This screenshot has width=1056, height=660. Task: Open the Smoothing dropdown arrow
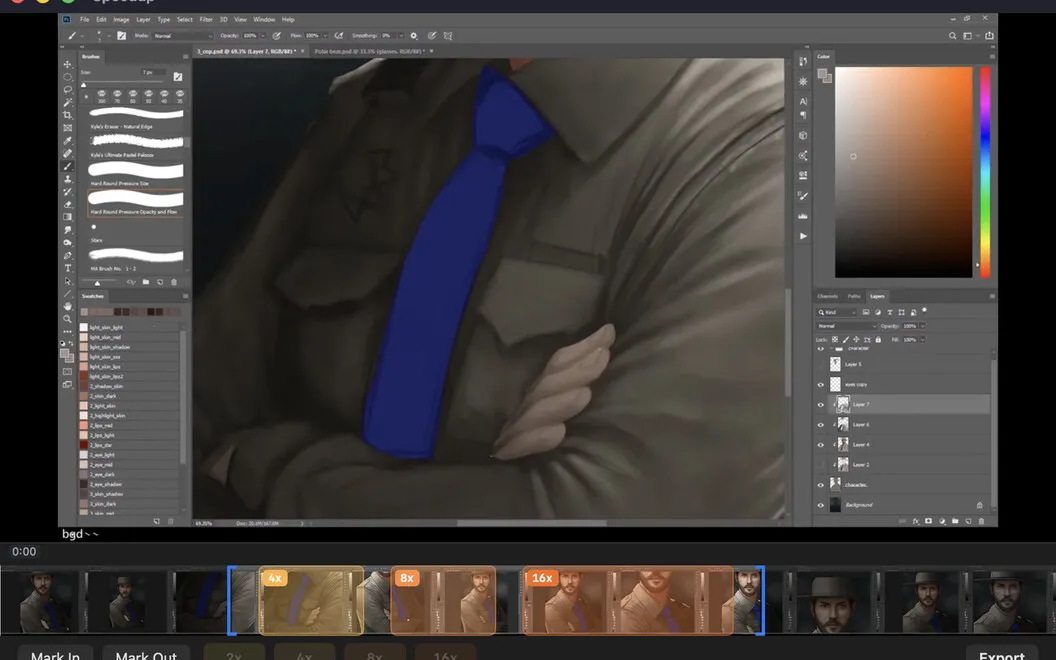[x=401, y=36]
